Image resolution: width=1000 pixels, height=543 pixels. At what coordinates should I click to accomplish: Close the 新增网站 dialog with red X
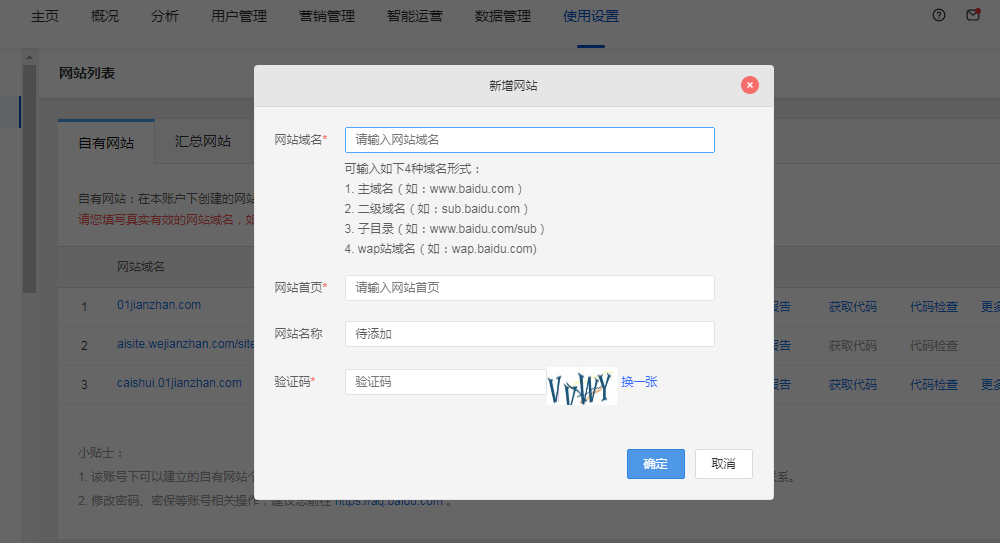750,85
